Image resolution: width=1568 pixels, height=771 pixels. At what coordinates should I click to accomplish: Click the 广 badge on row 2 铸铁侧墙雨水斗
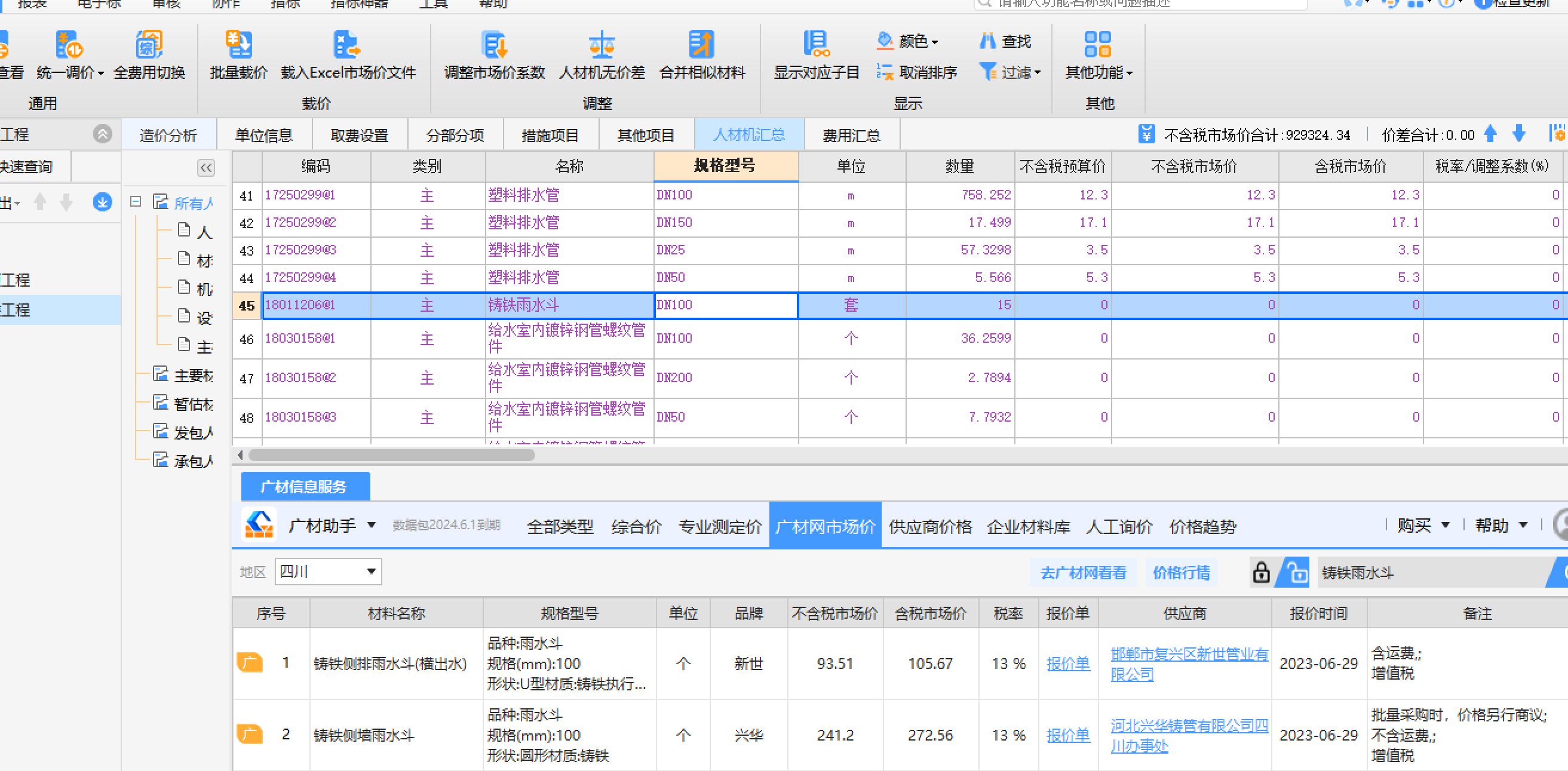tap(250, 734)
